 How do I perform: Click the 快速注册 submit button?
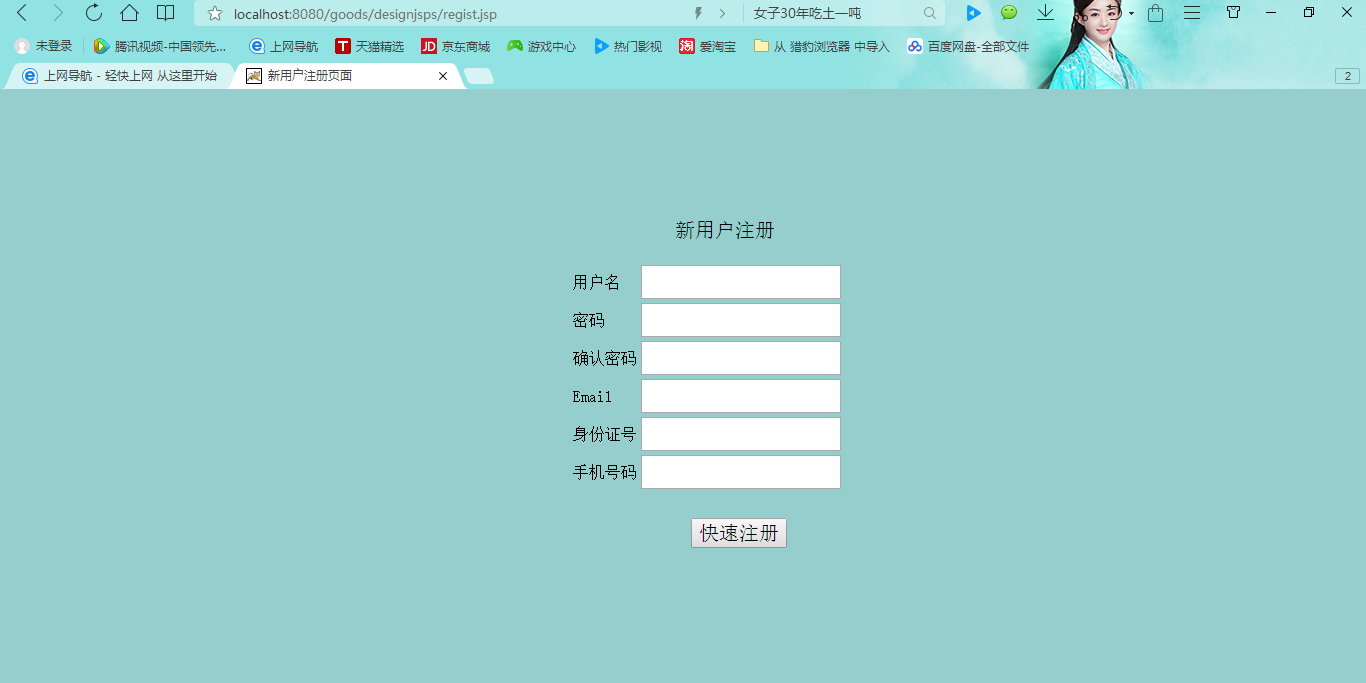coord(739,533)
